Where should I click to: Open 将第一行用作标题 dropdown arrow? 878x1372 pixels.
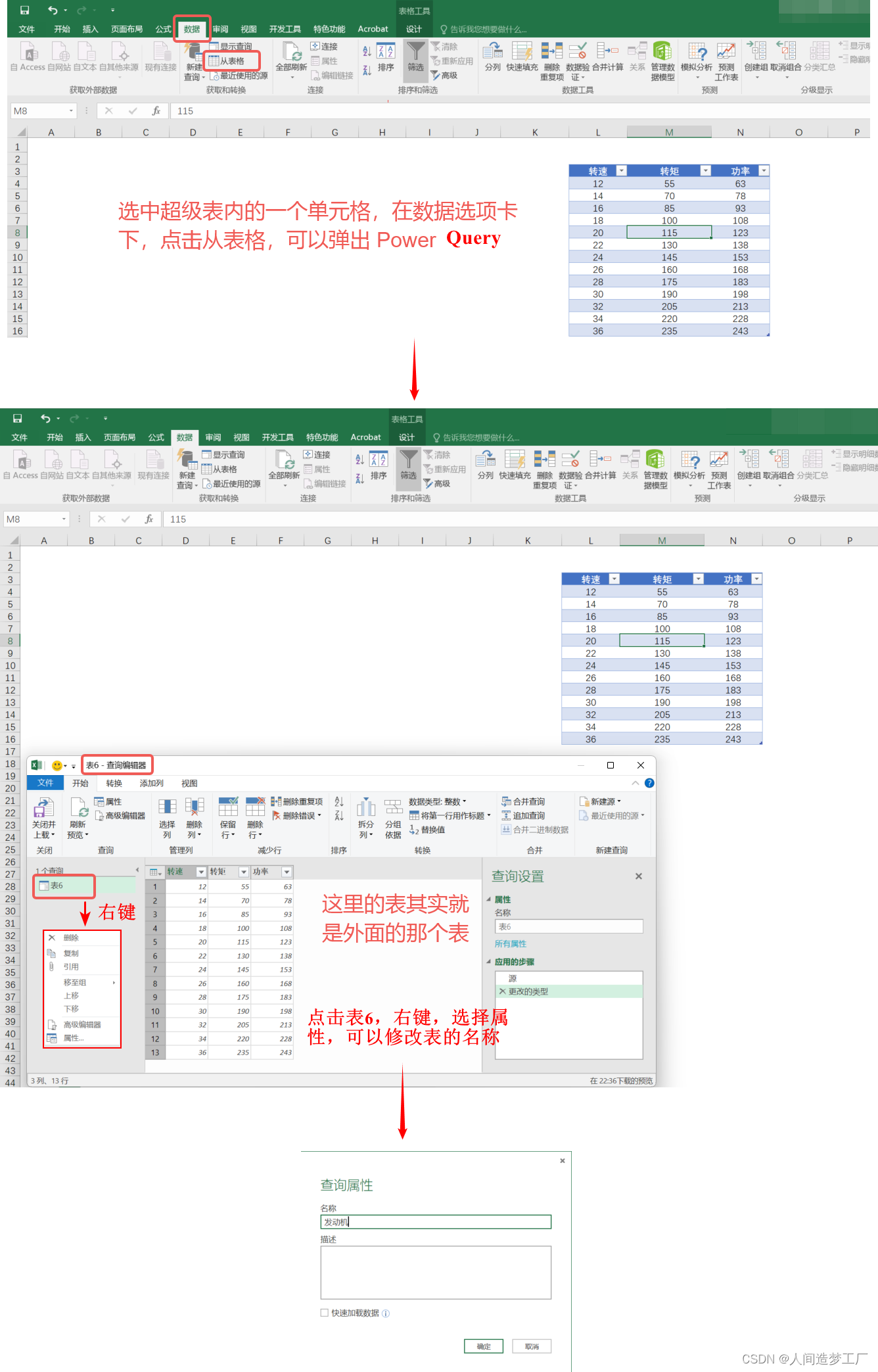[489, 816]
